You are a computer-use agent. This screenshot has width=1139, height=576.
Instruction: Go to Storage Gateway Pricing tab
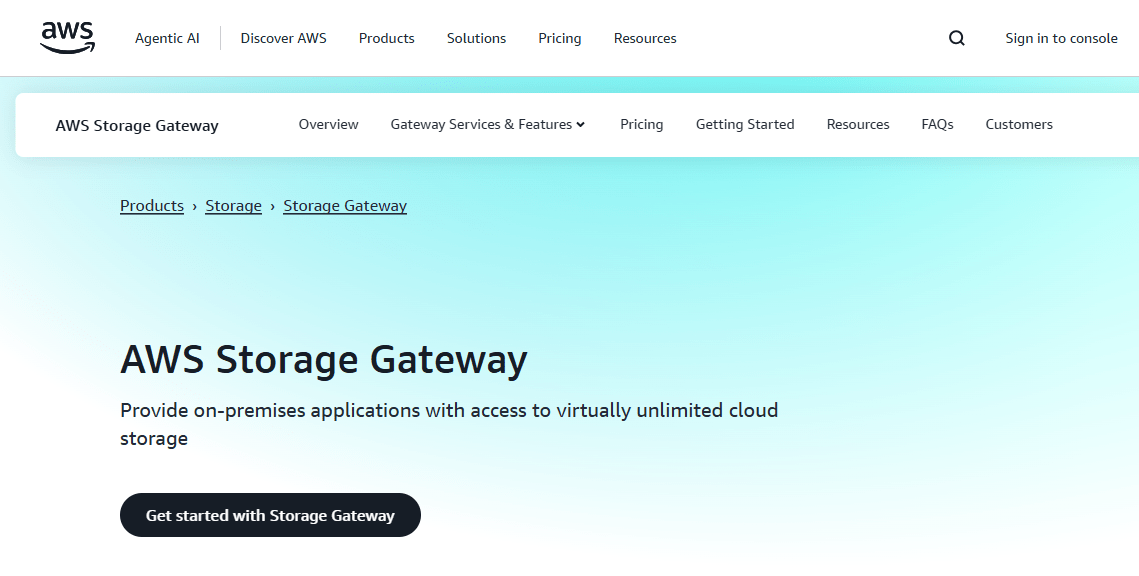pos(641,125)
